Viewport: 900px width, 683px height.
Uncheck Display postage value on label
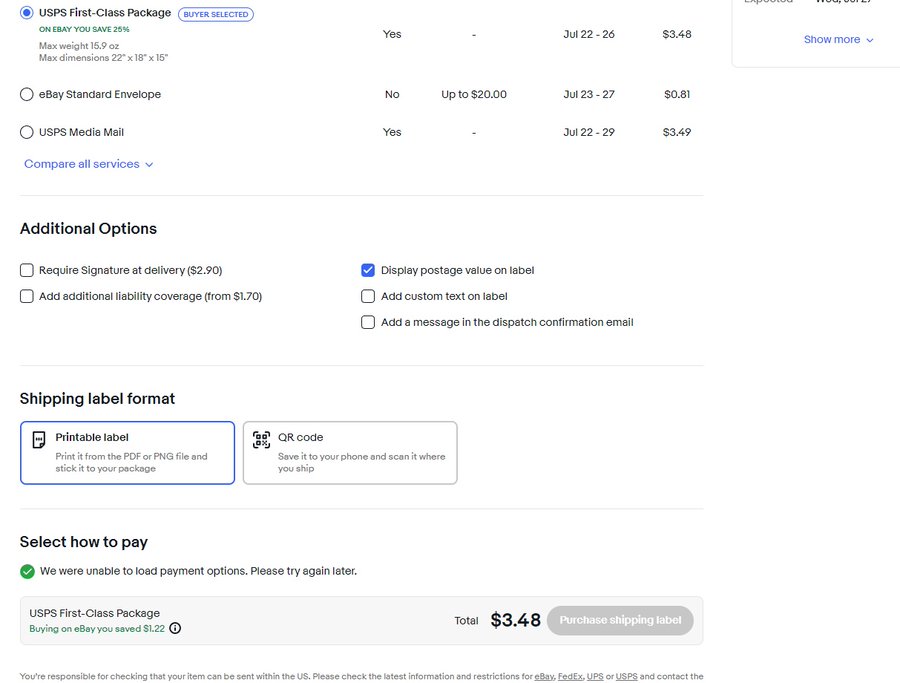click(x=368, y=270)
